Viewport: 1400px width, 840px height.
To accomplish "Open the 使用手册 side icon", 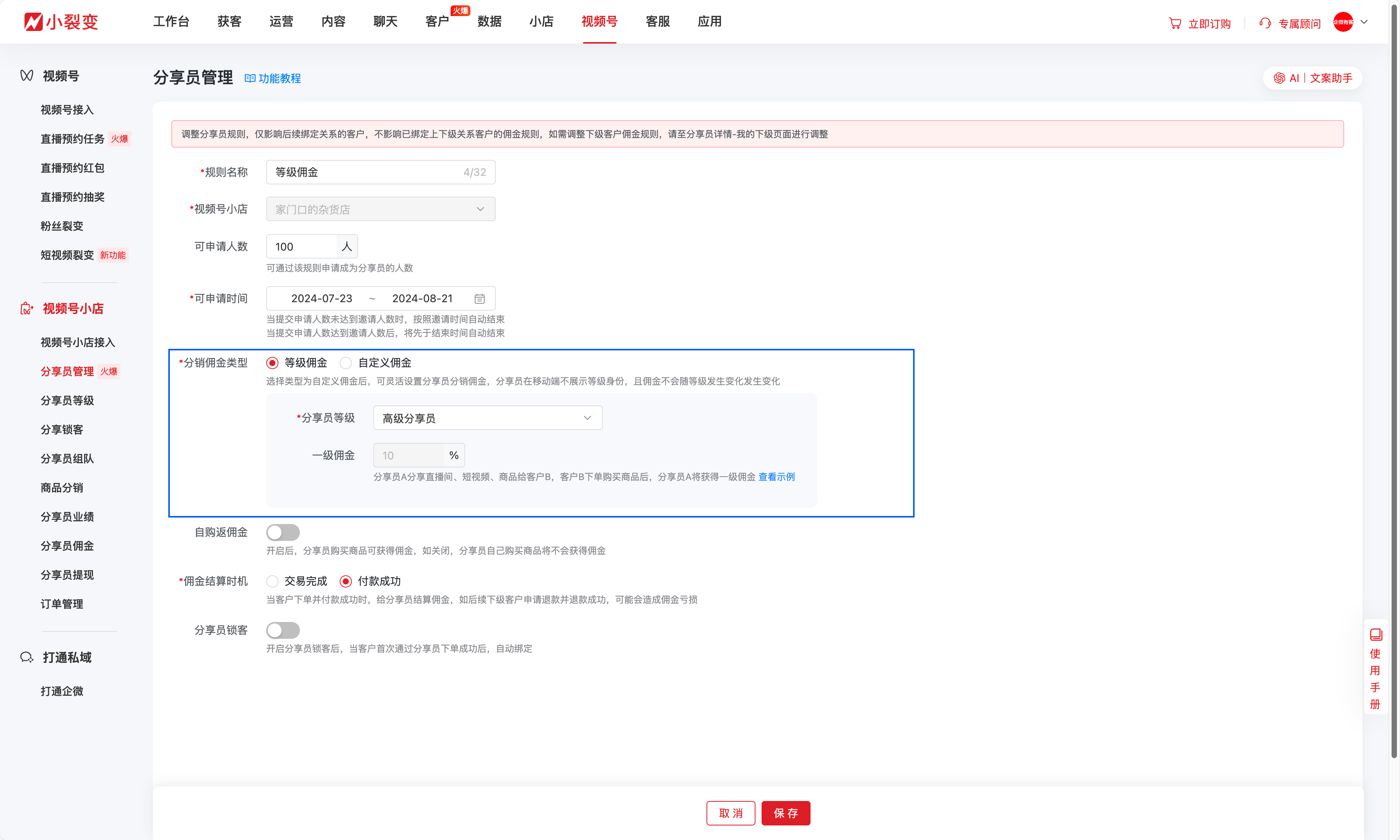I will coord(1376,635).
